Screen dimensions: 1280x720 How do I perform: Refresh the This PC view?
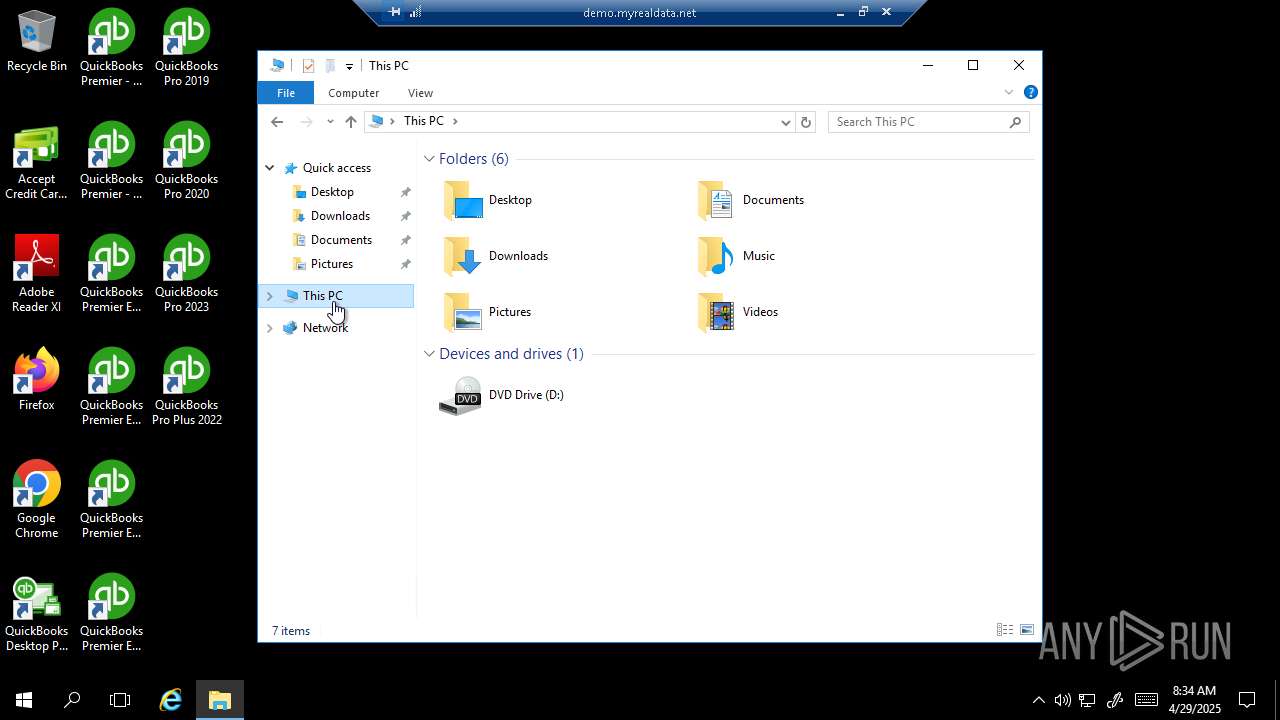pos(806,122)
